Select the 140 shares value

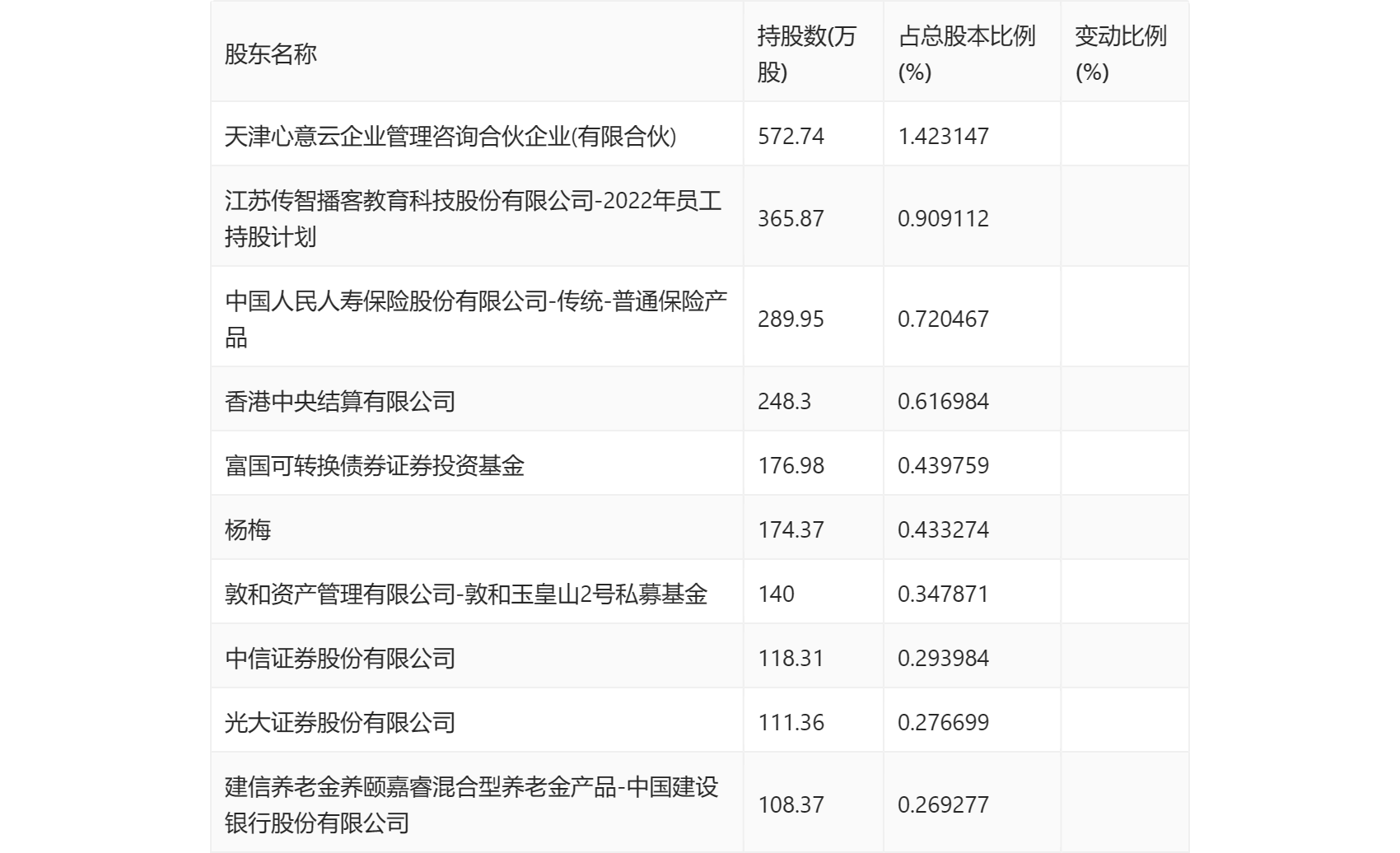[776, 594]
